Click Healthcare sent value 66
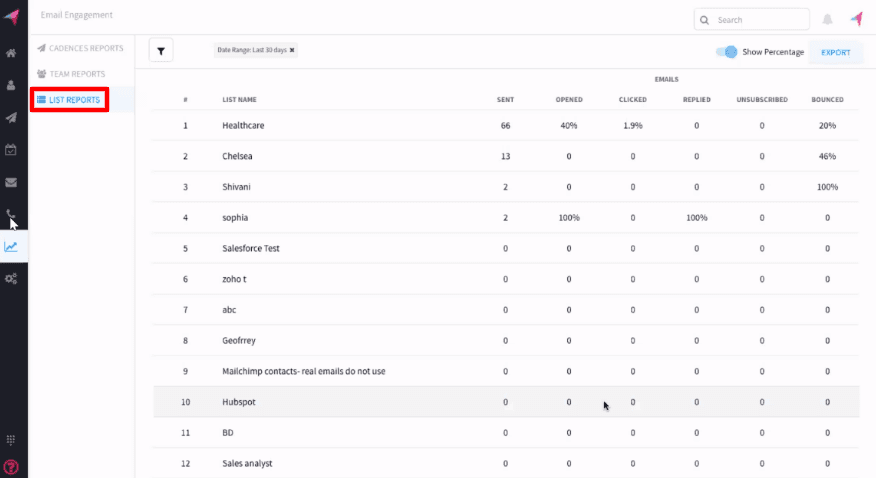The image size is (876, 478). (505, 126)
